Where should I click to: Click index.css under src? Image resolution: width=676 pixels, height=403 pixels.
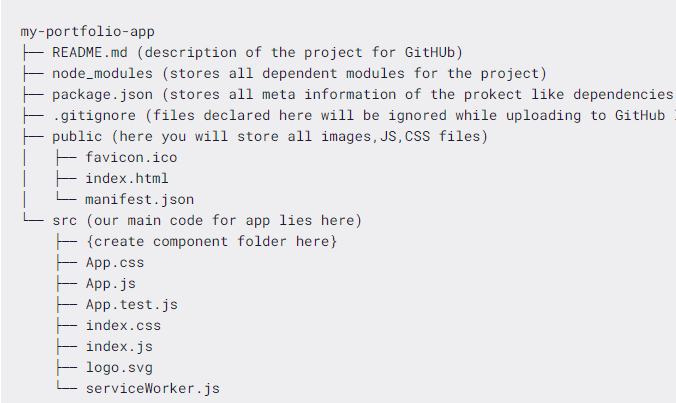(x=123, y=325)
